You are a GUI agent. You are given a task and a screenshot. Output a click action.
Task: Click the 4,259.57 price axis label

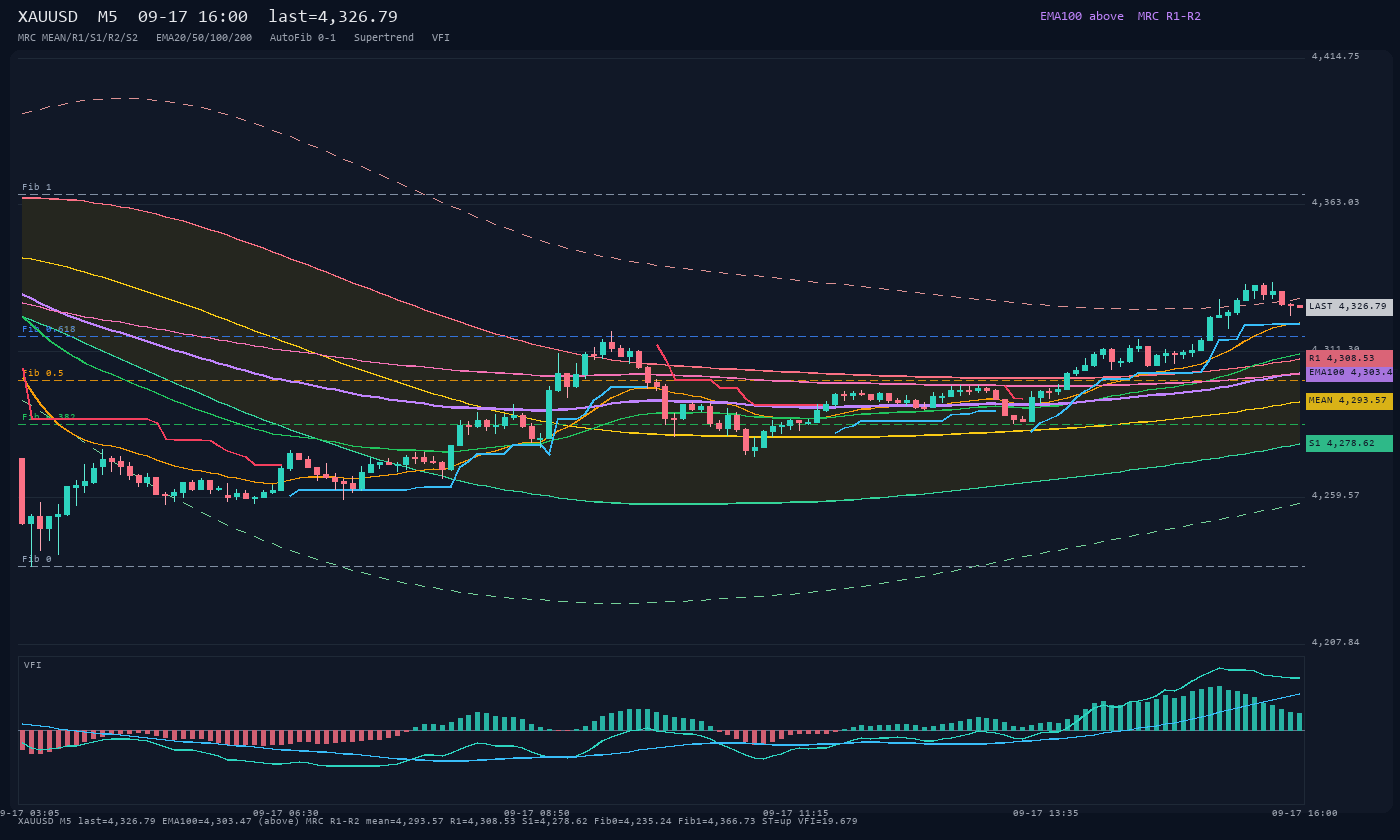(x=1335, y=495)
